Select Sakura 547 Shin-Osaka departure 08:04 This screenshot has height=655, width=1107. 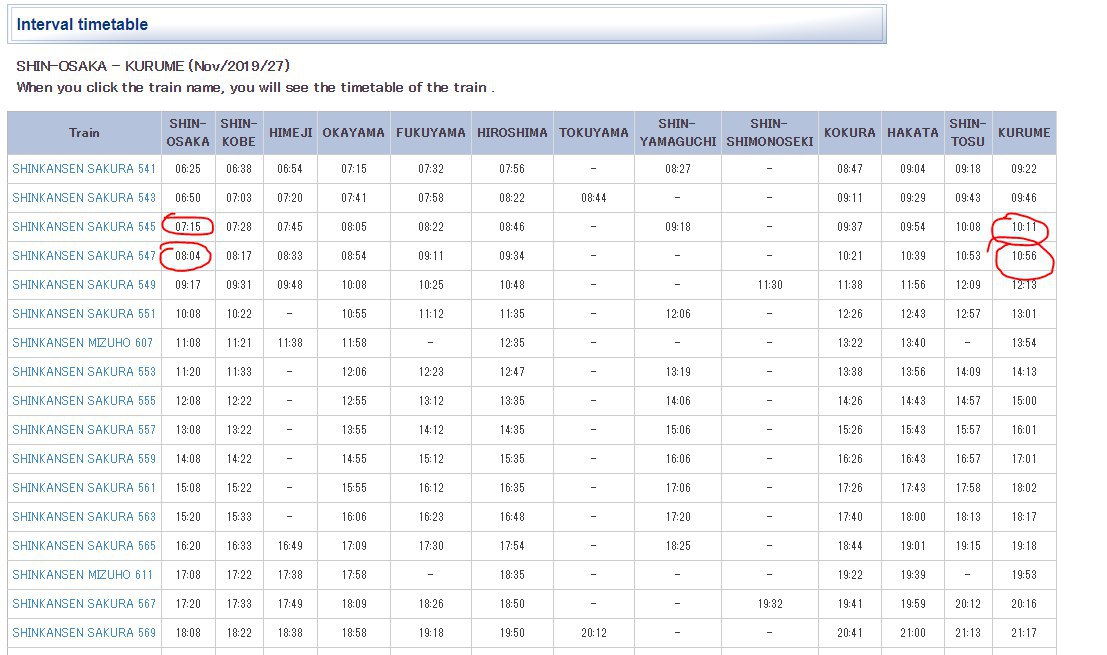(x=188, y=256)
